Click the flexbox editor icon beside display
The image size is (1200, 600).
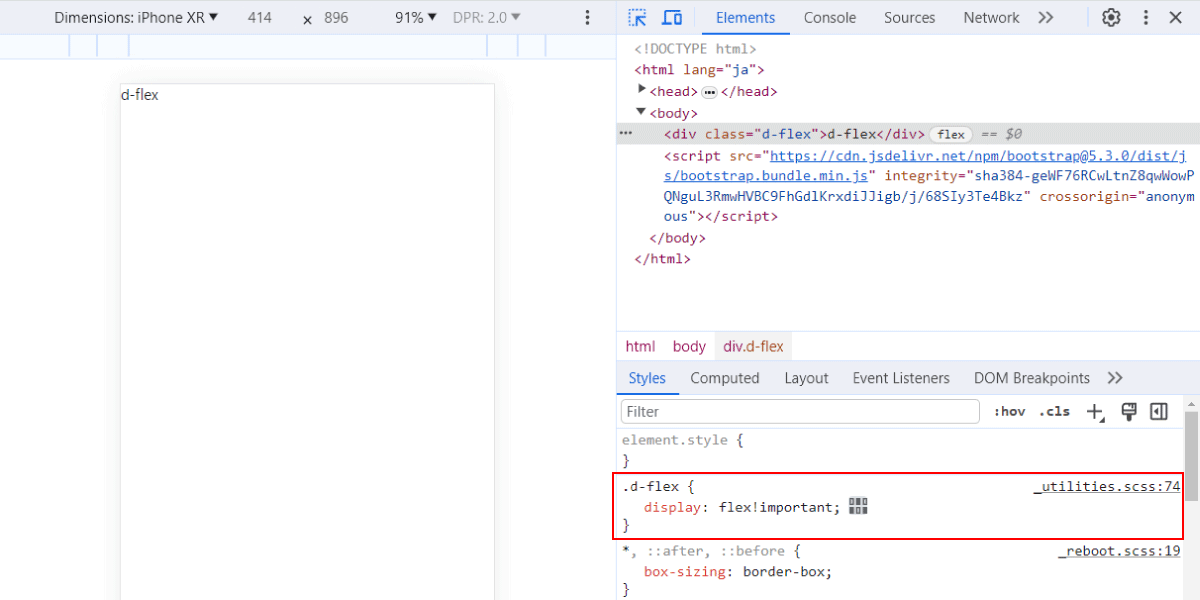[858, 507]
